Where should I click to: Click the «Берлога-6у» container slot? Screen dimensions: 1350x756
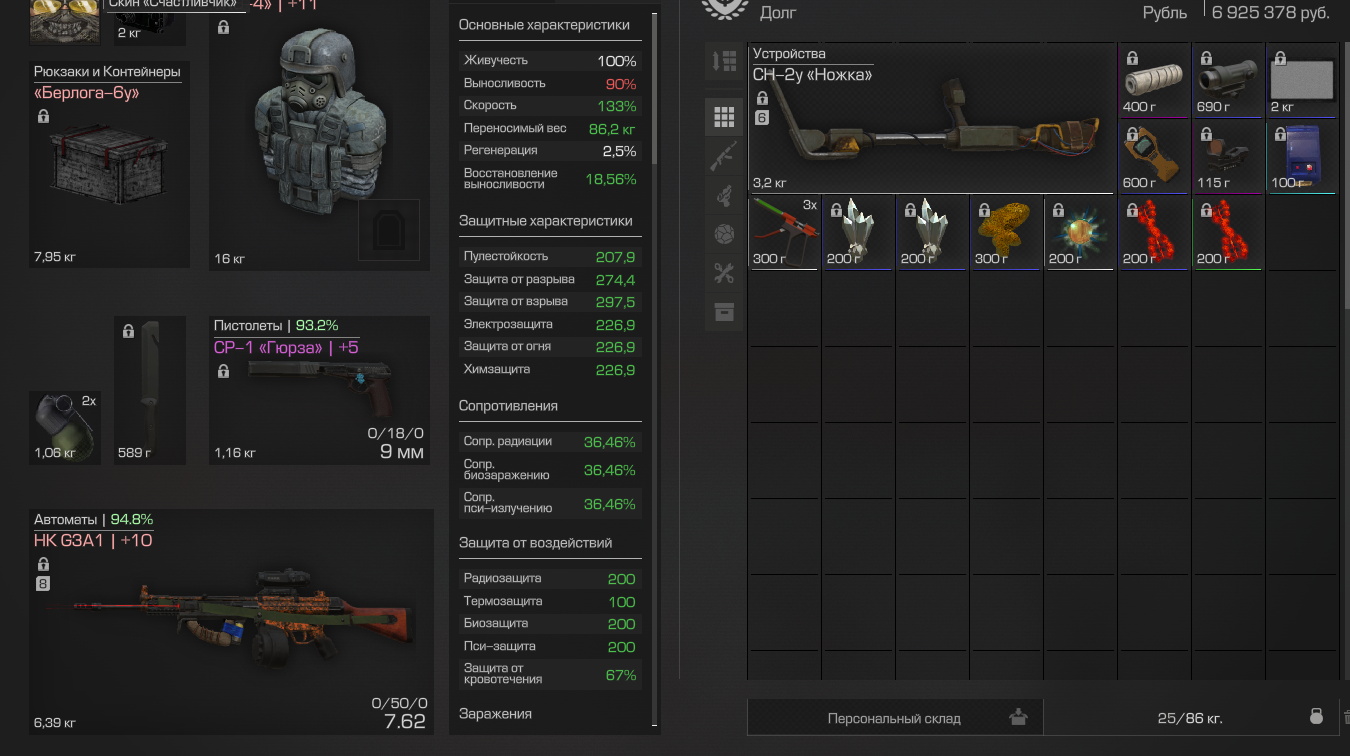click(109, 163)
